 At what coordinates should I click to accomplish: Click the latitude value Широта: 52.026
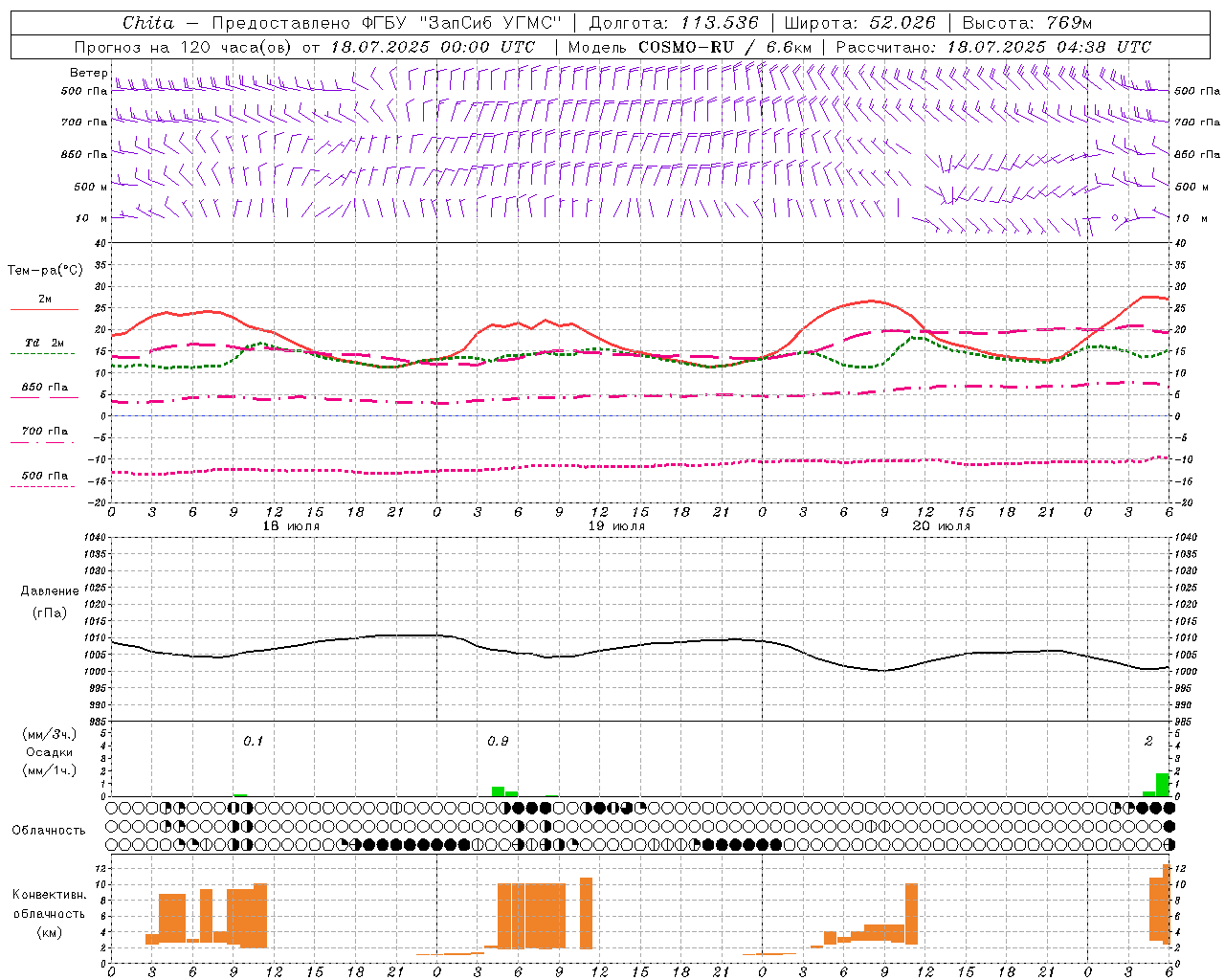coord(859,23)
